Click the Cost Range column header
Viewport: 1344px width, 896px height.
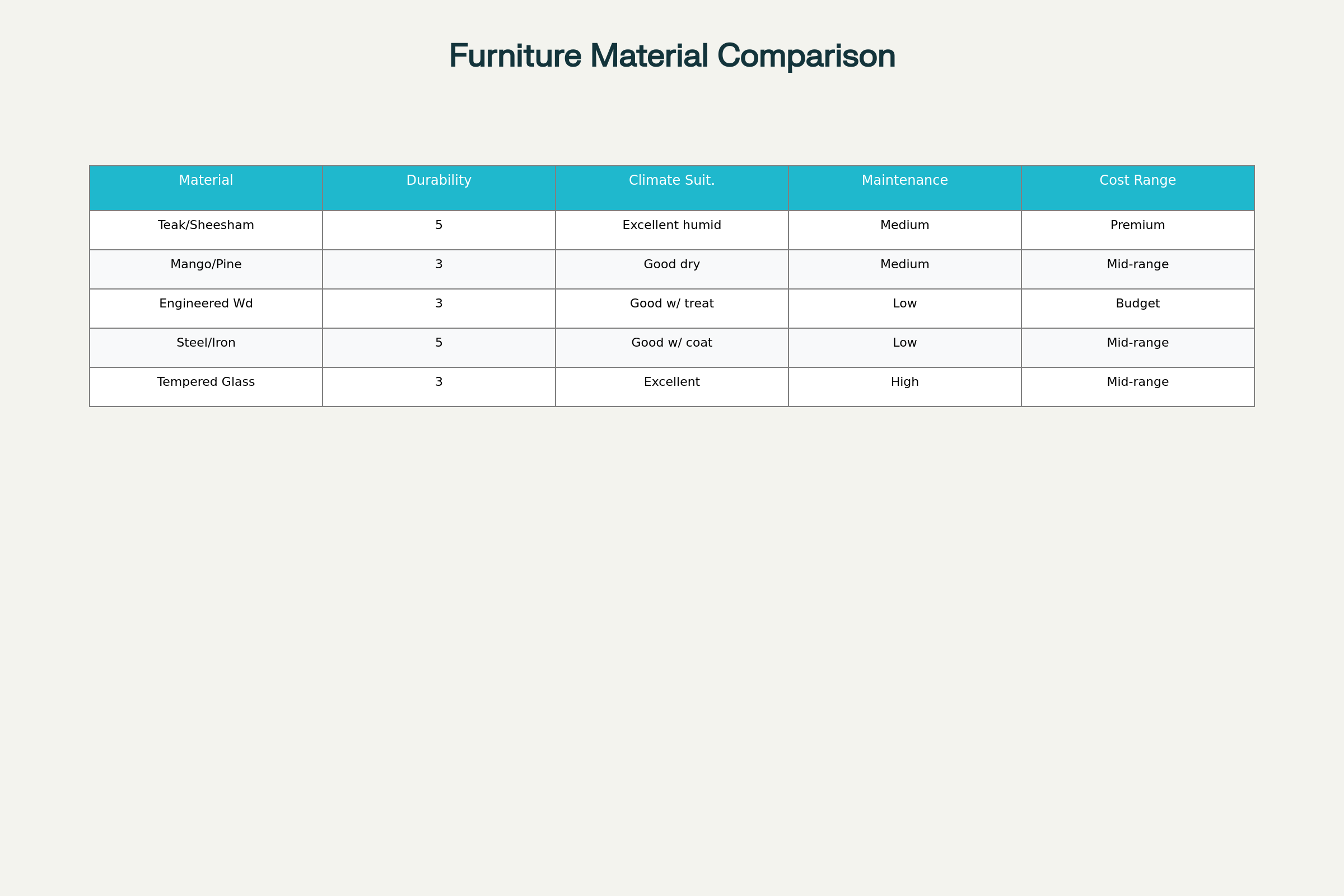1137,180
